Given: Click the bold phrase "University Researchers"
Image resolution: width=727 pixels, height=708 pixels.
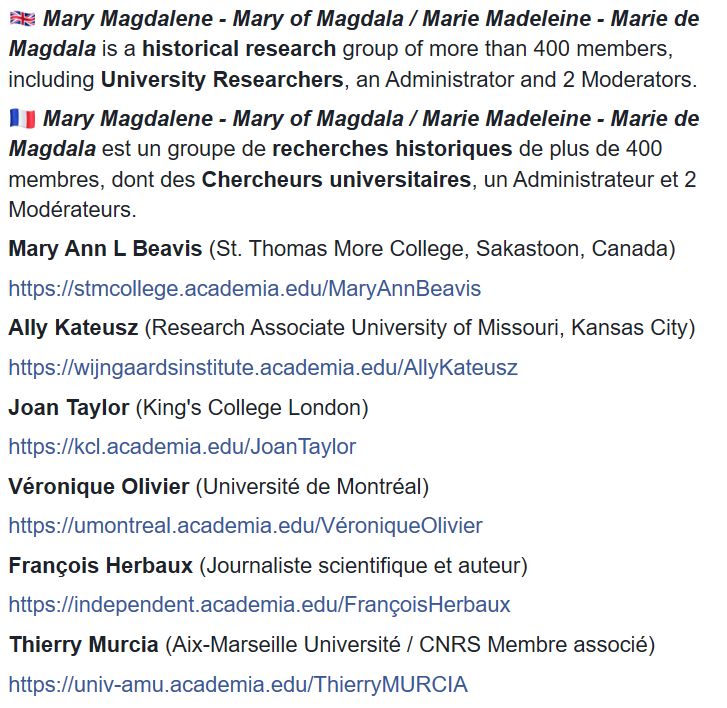Looking at the screenshot, I should coord(221,79).
